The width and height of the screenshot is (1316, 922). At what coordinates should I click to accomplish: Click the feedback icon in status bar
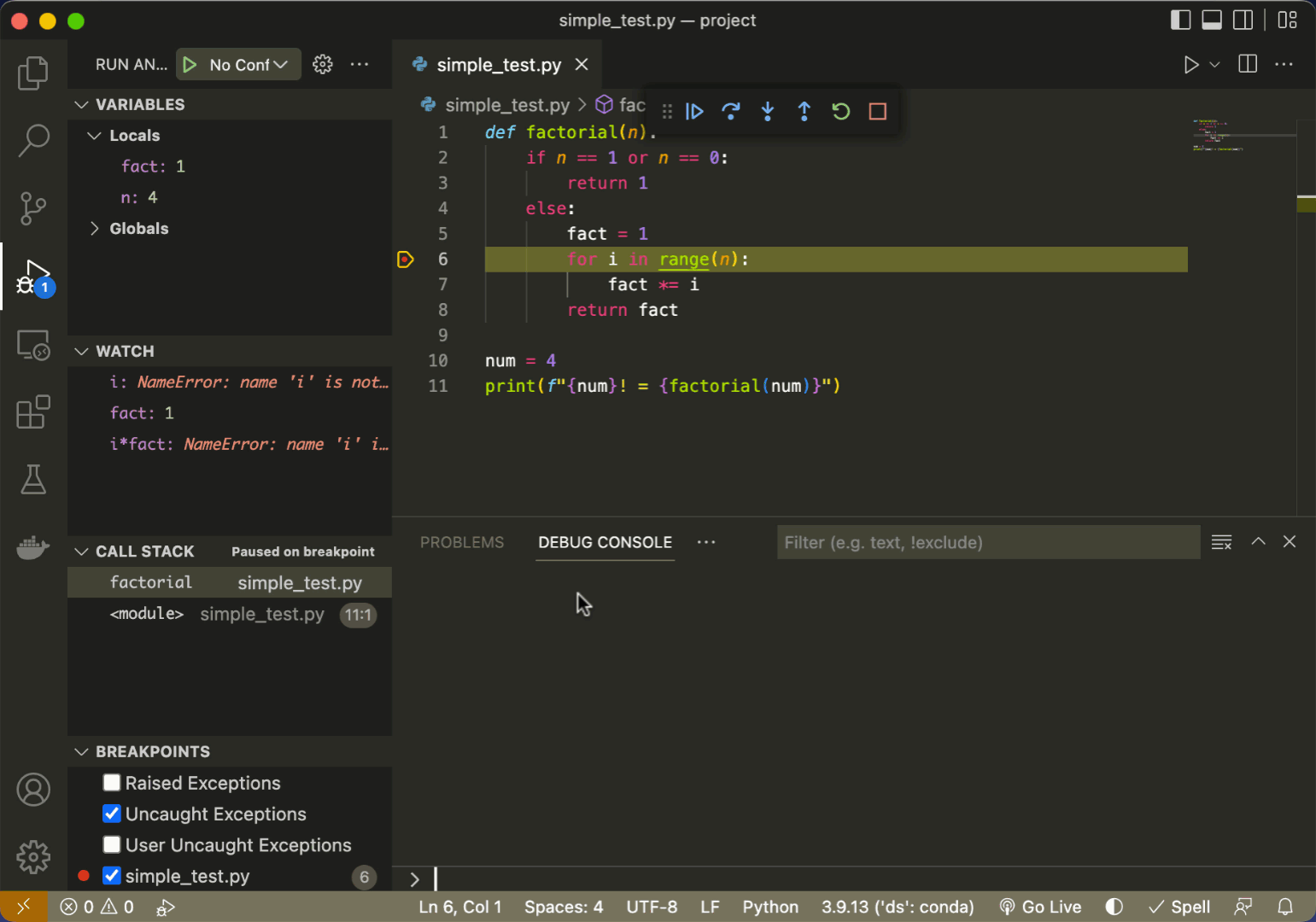1243,907
